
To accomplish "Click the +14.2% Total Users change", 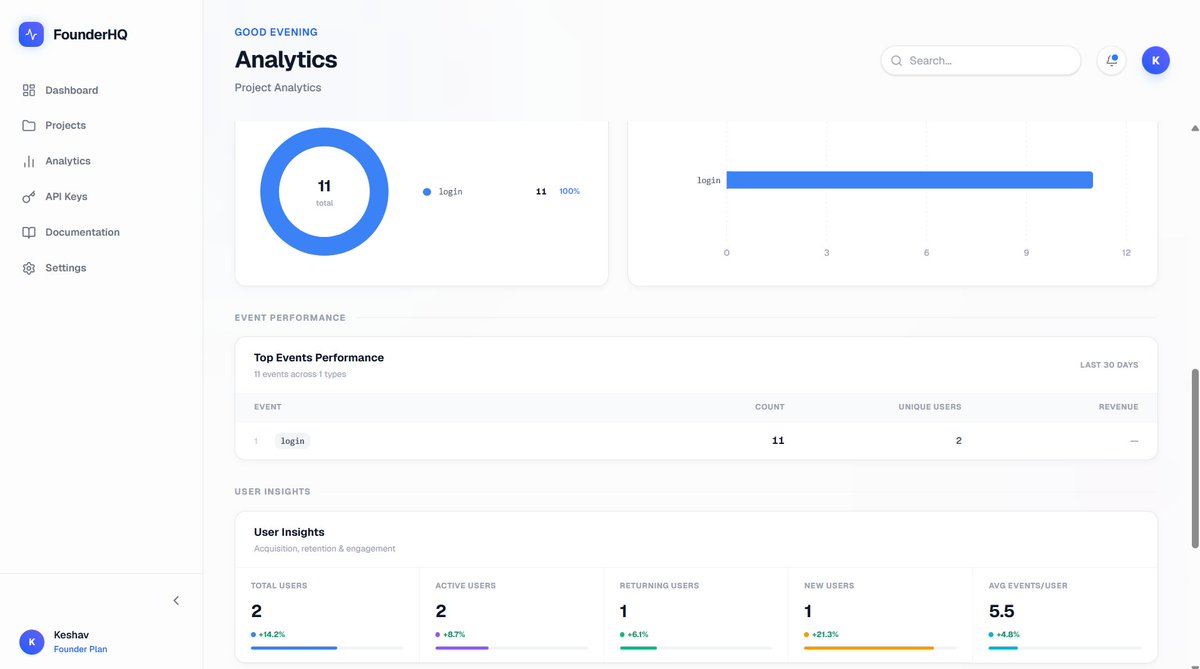I will pyautogui.click(x=272, y=634).
